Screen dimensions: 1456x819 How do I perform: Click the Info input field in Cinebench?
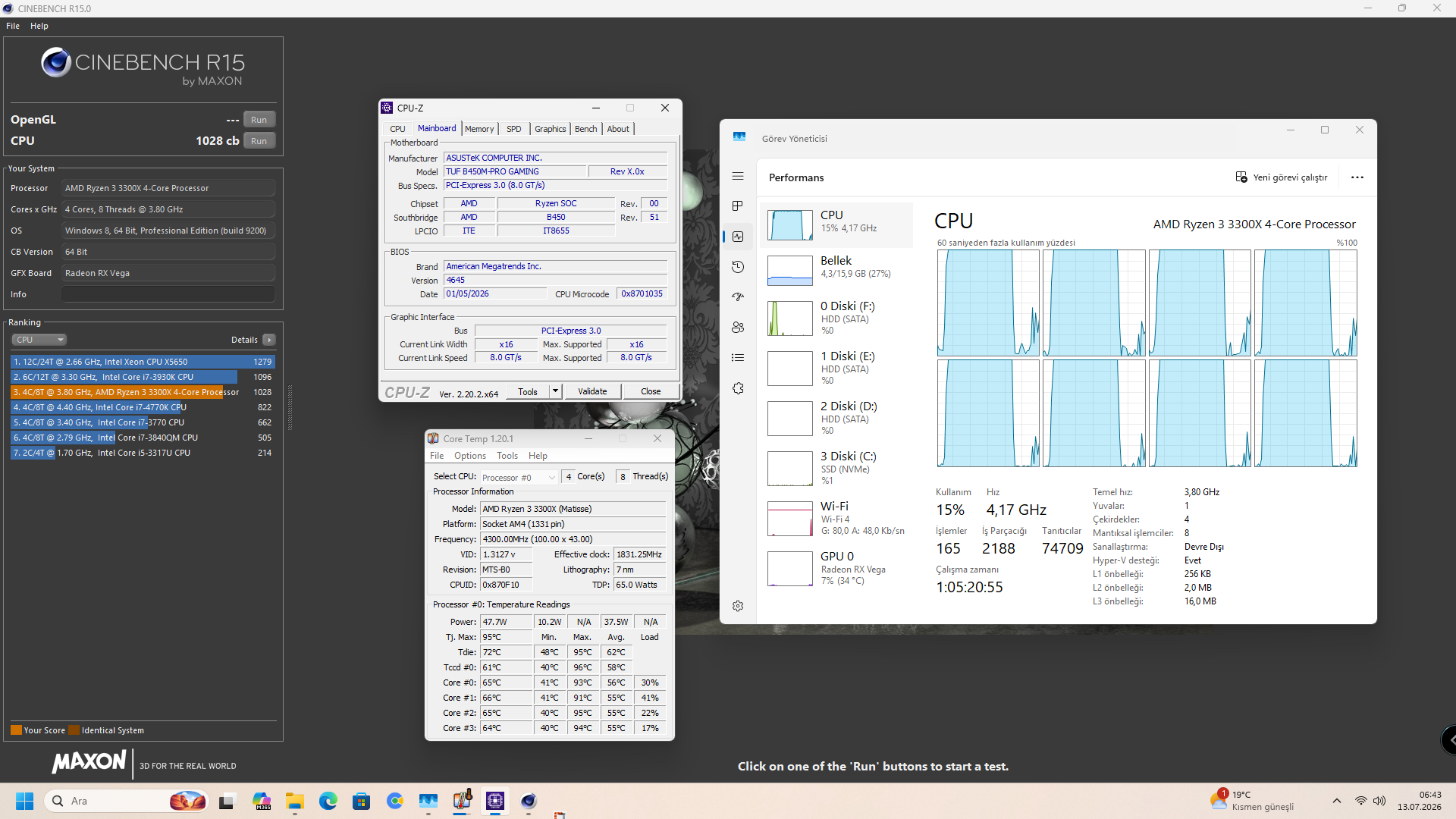pos(168,294)
